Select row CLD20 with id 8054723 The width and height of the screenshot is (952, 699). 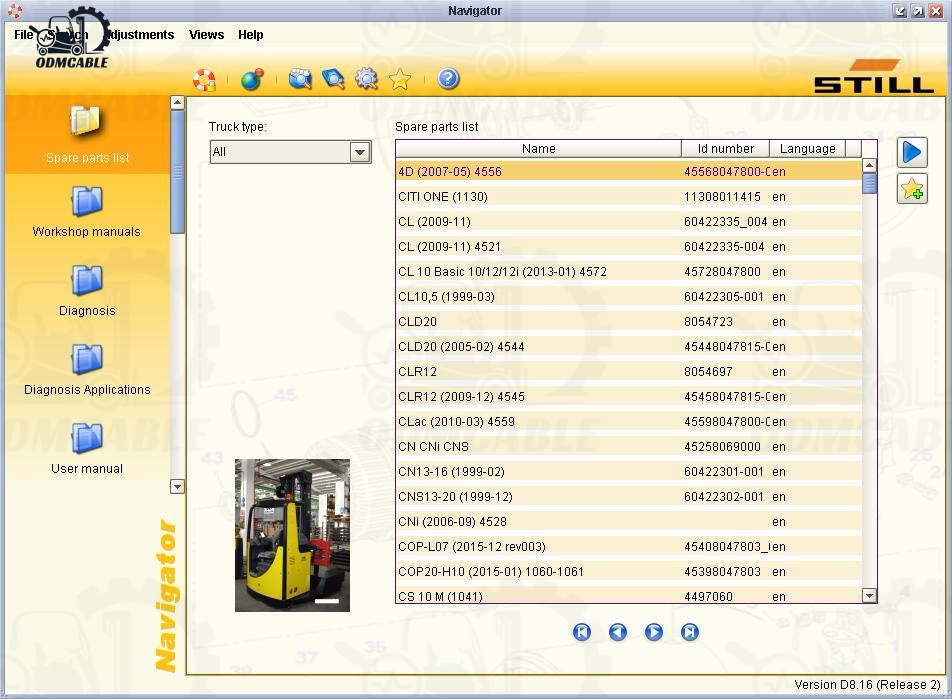[628, 321]
